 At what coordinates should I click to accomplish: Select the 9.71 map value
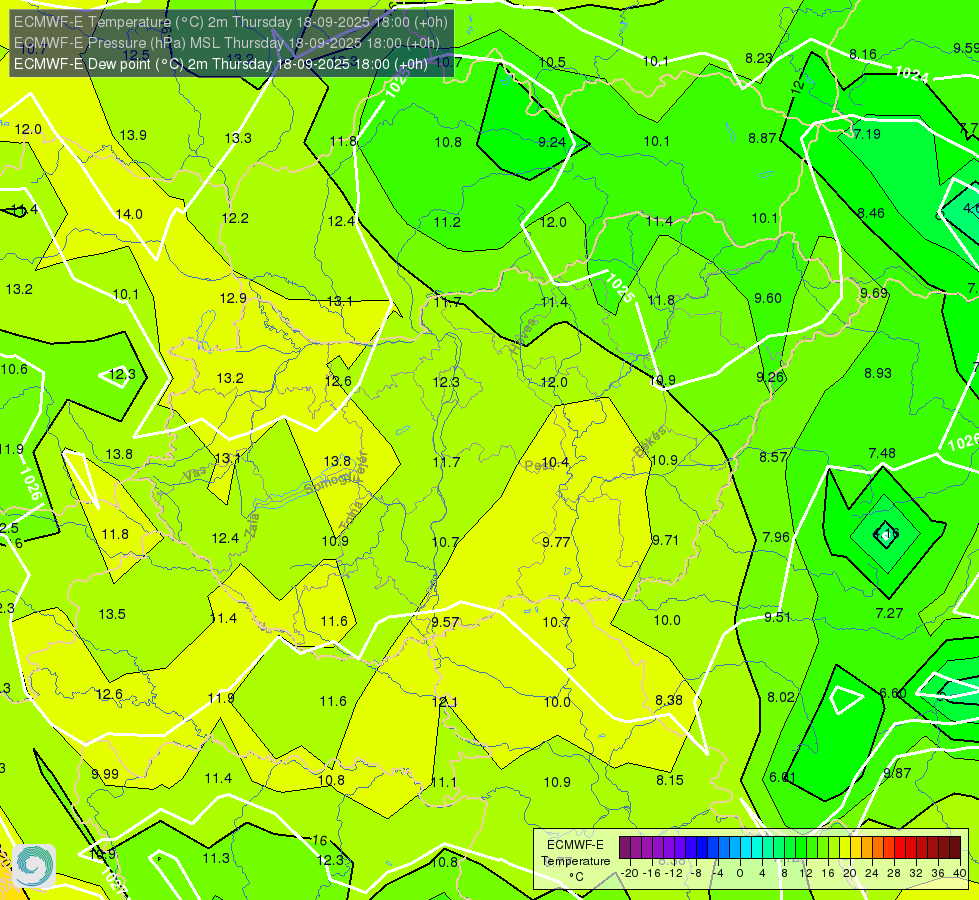click(x=665, y=540)
